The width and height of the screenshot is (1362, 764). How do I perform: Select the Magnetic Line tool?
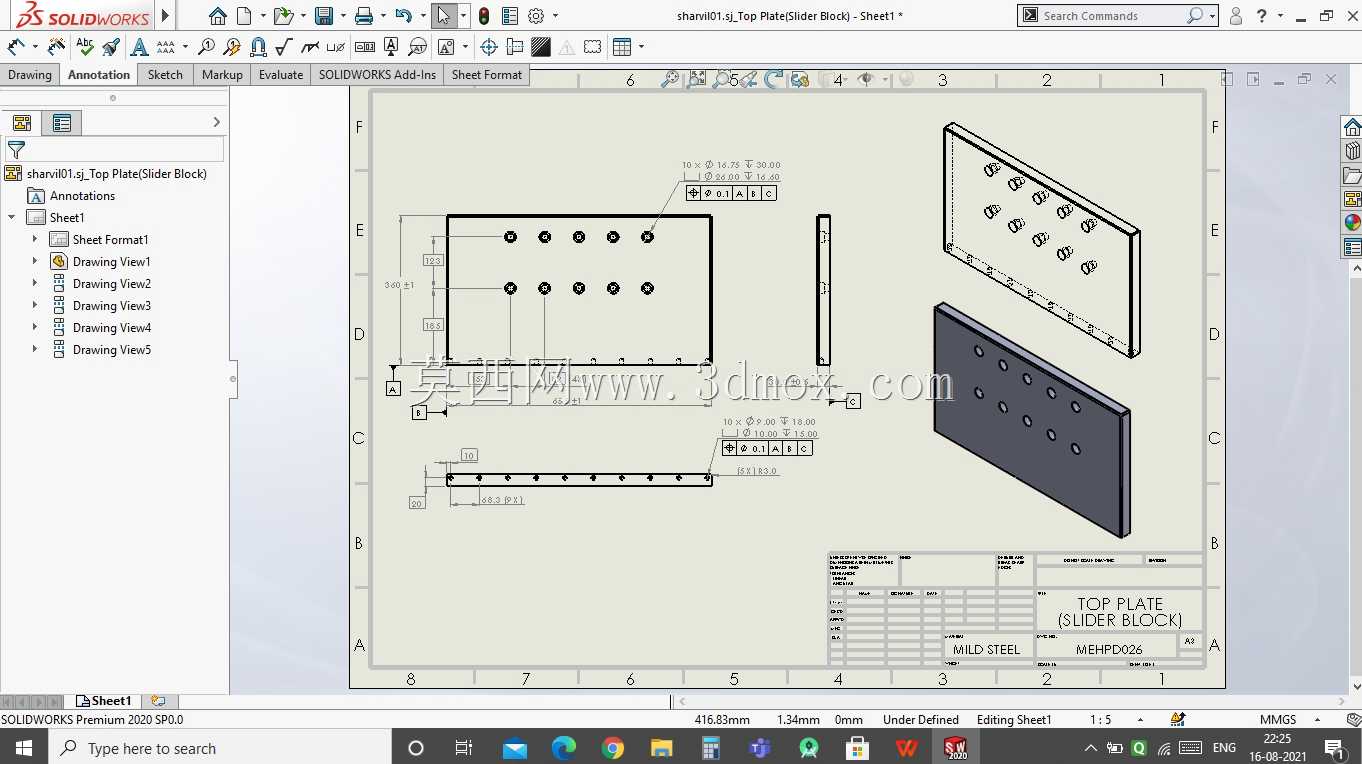point(258,47)
